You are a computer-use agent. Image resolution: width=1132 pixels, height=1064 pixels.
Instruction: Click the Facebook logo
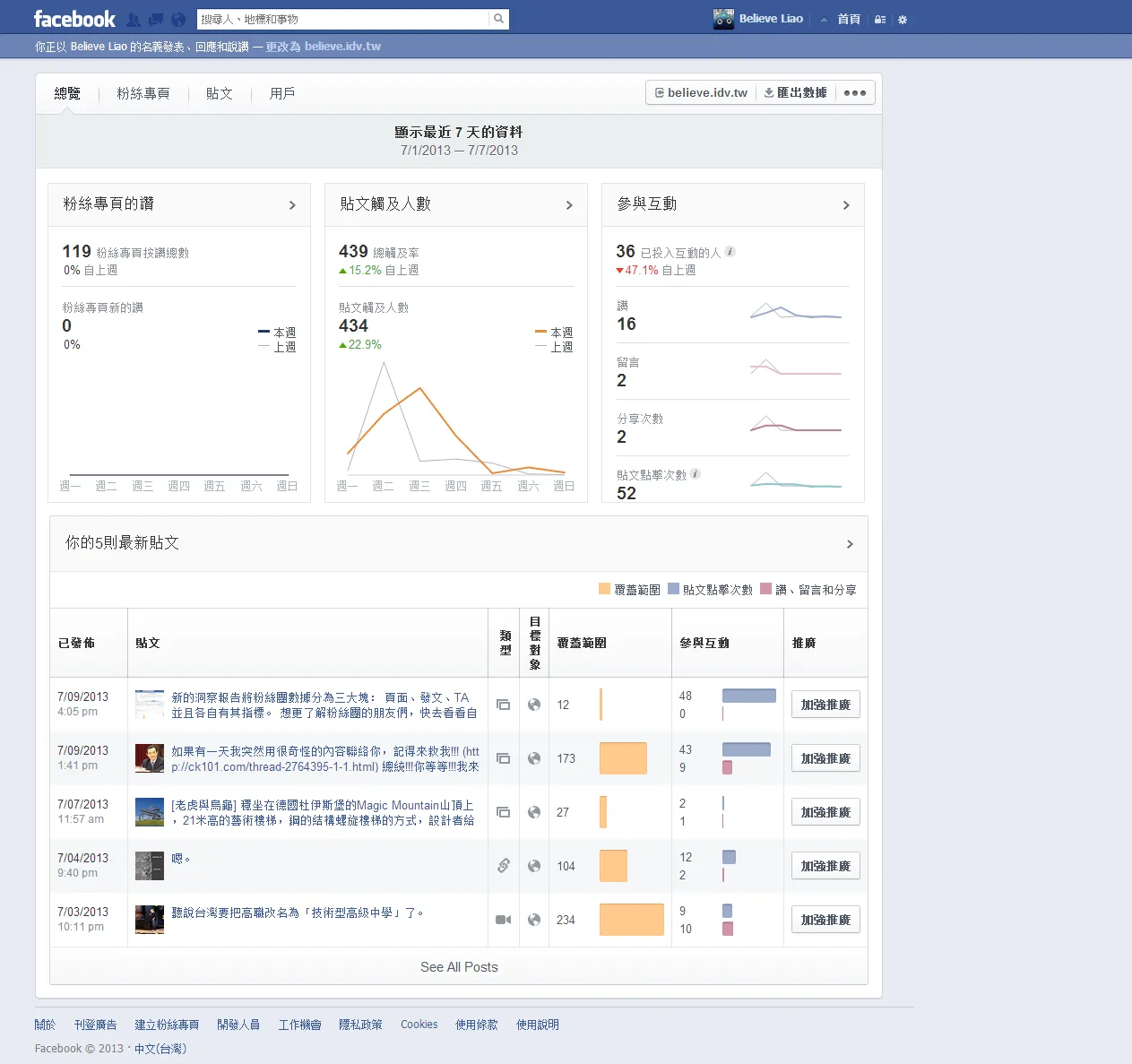click(74, 19)
